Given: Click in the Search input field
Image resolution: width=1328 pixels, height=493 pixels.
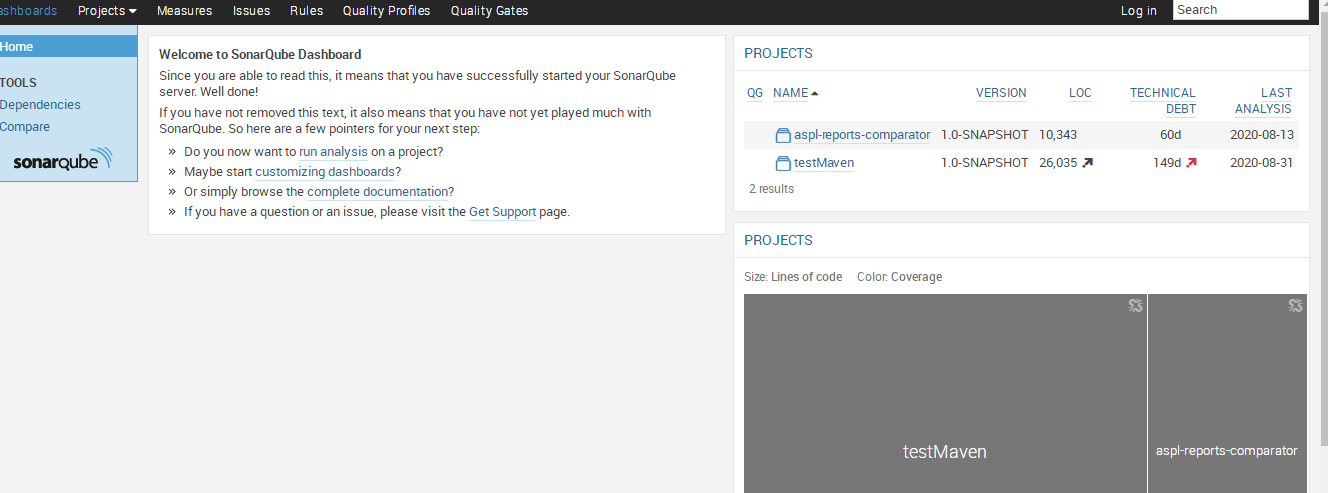Looking at the screenshot, I should click(x=1240, y=10).
